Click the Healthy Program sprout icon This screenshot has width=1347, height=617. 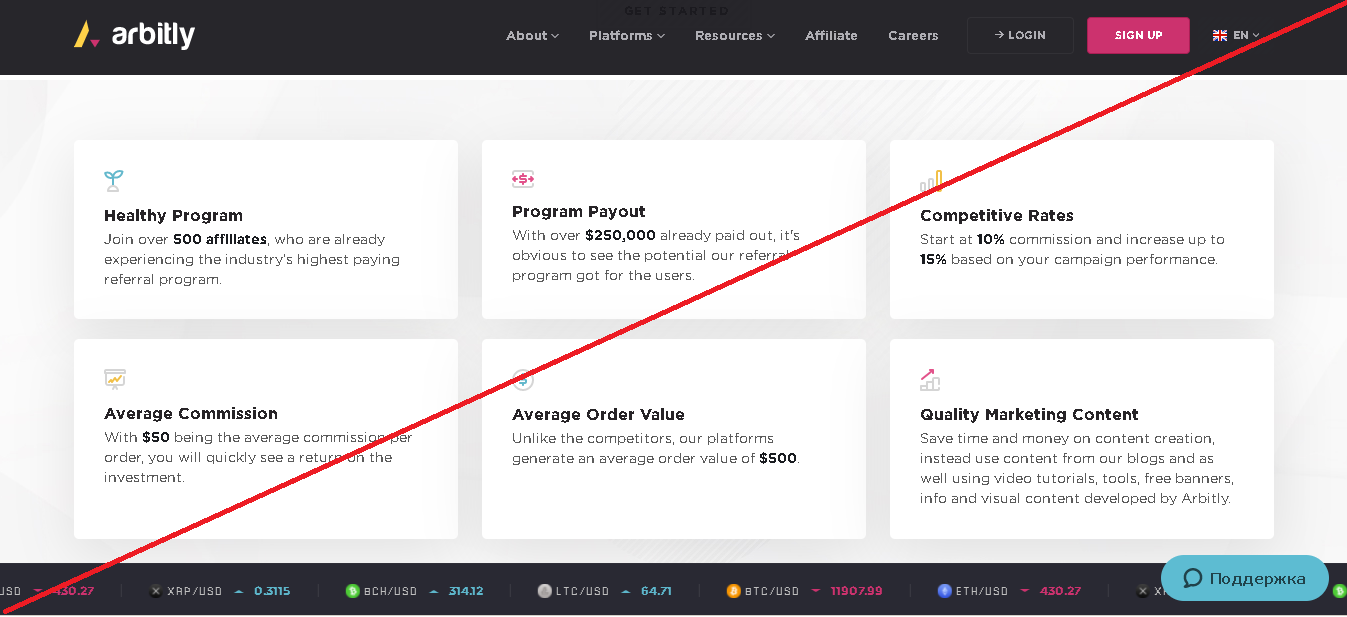click(x=113, y=181)
